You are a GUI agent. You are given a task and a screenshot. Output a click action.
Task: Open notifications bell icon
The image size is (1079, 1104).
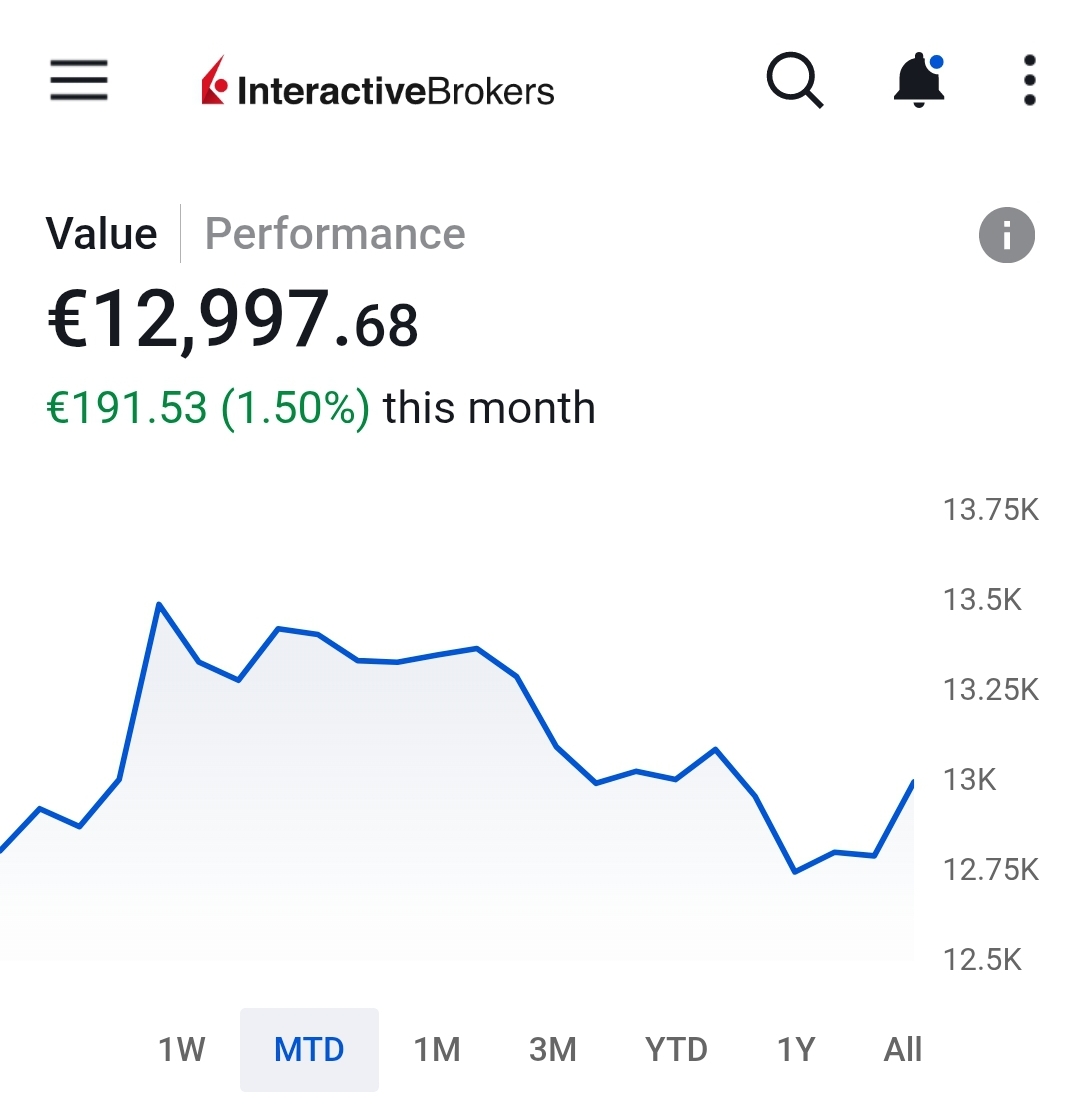tap(919, 80)
